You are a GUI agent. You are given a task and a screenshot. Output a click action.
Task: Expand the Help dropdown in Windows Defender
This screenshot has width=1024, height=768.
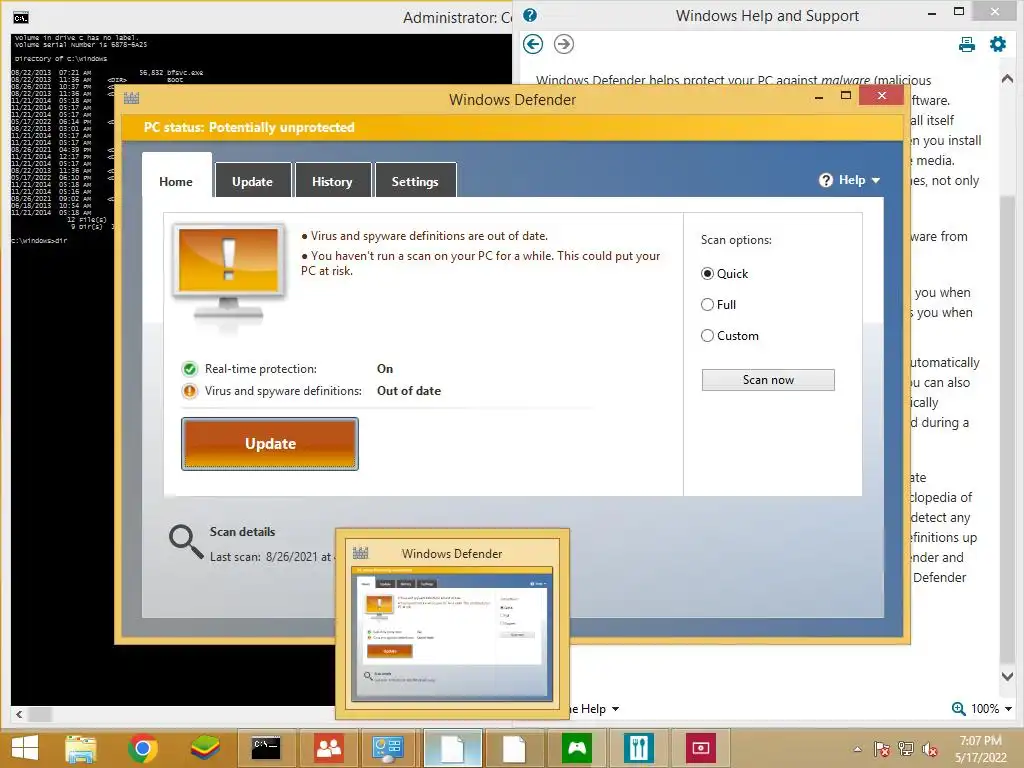(x=850, y=180)
